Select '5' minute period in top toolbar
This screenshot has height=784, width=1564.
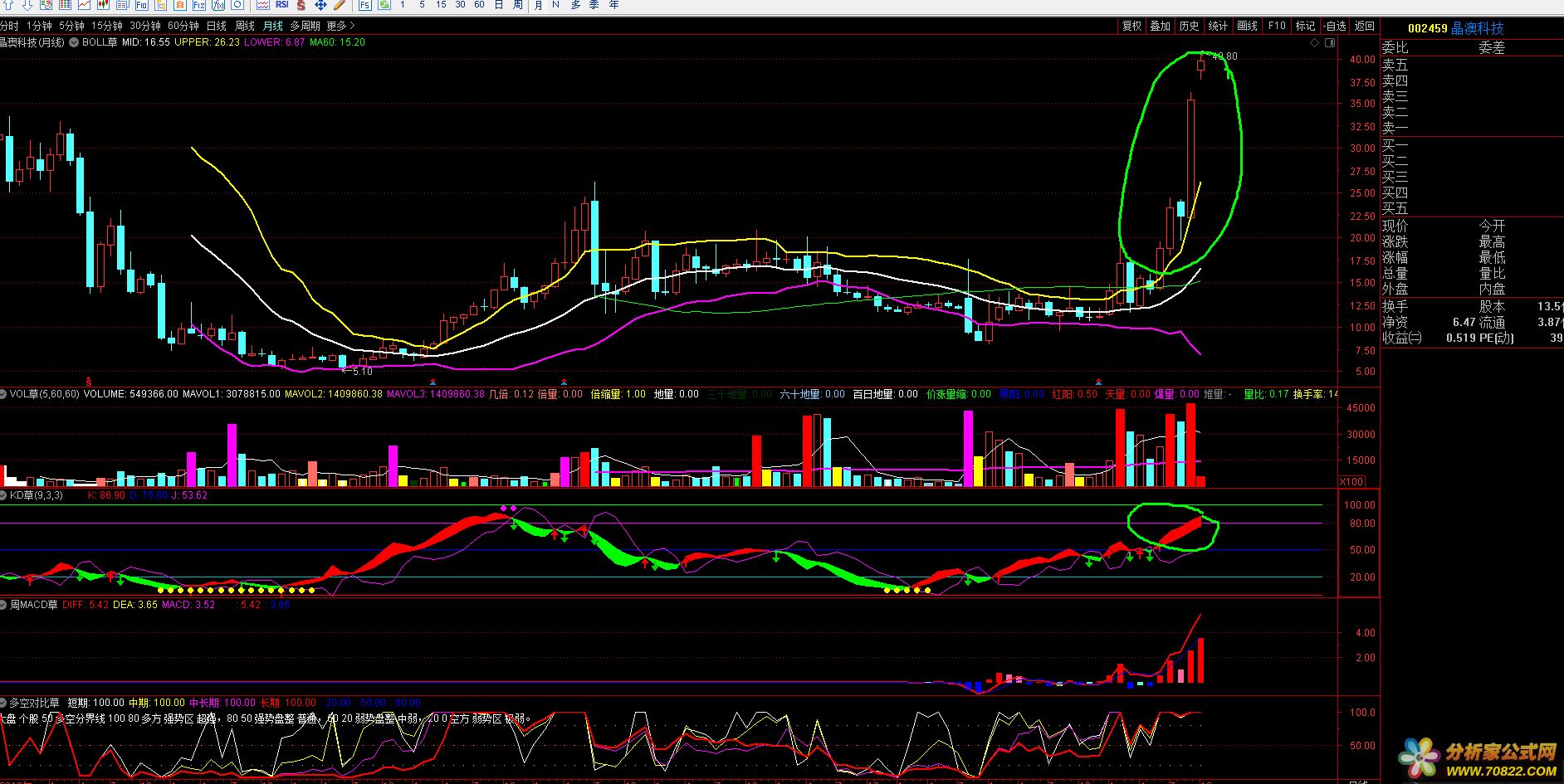click(x=422, y=5)
